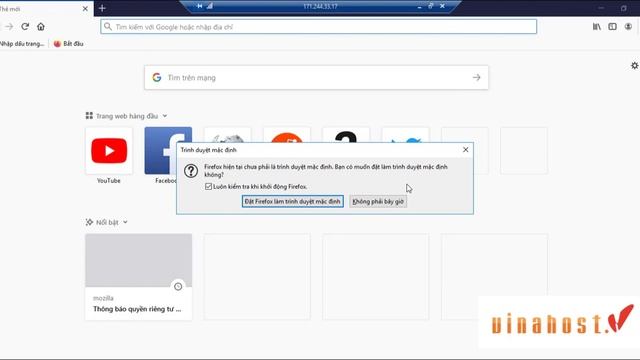640x360 pixels.
Task: Click the clock icon on mozilla card
Action: point(178,287)
